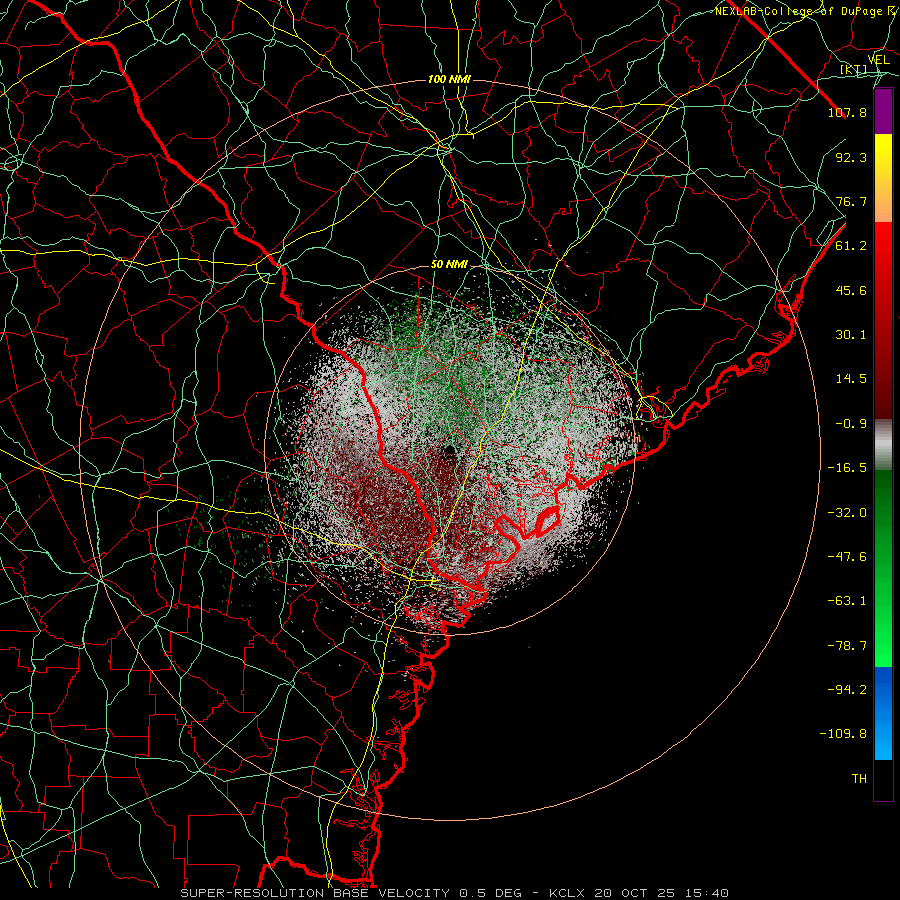Click the 45.6 legend value
Viewport: 900px width, 900px height.
coord(851,290)
